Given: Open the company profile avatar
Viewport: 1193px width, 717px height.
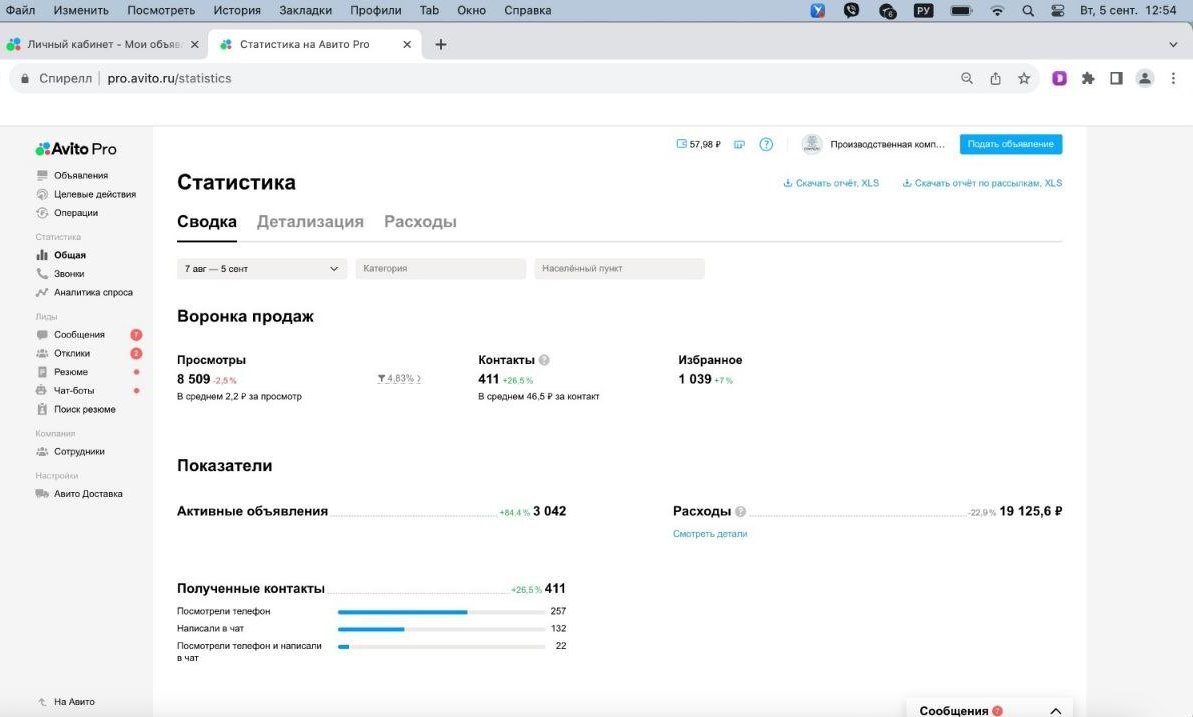Looking at the screenshot, I should click(812, 144).
